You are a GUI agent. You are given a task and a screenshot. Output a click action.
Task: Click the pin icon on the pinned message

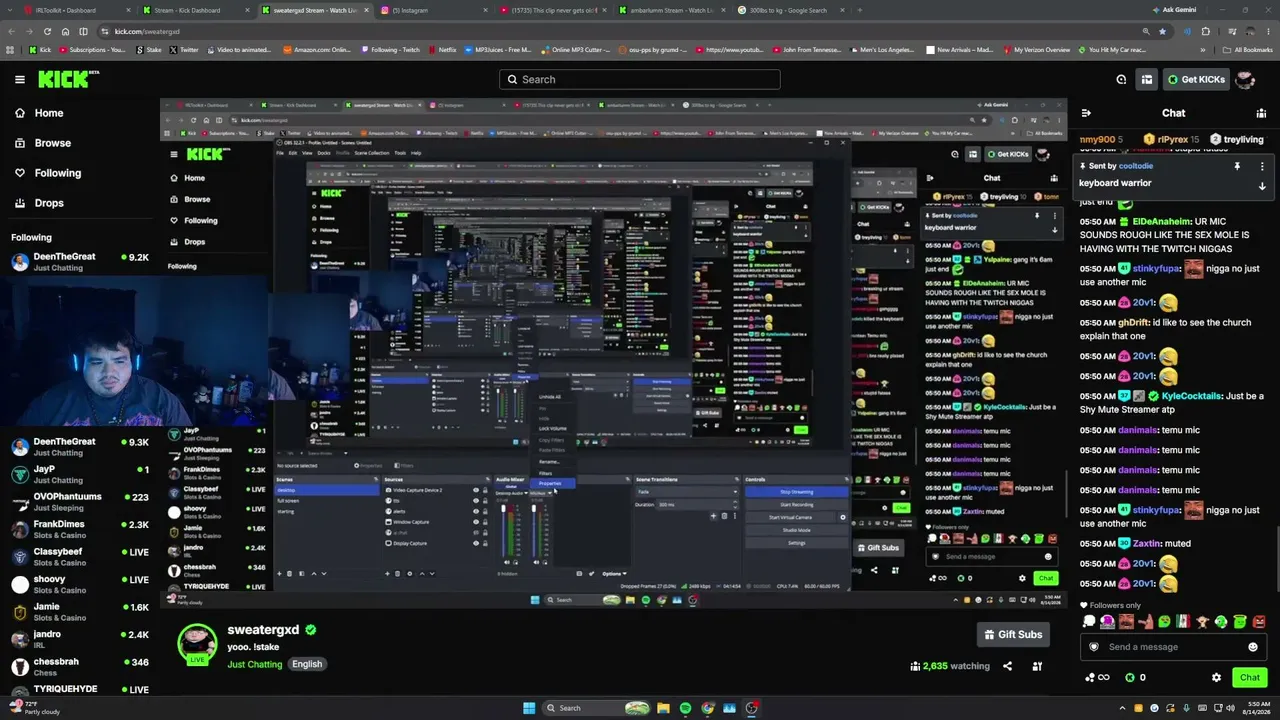(1237, 166)
